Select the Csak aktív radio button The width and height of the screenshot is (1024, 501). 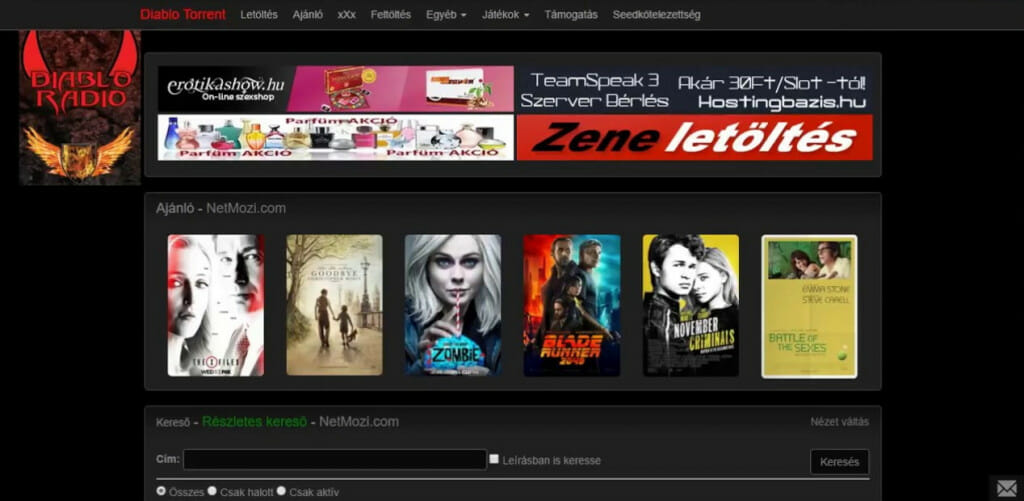coord(281,491)
